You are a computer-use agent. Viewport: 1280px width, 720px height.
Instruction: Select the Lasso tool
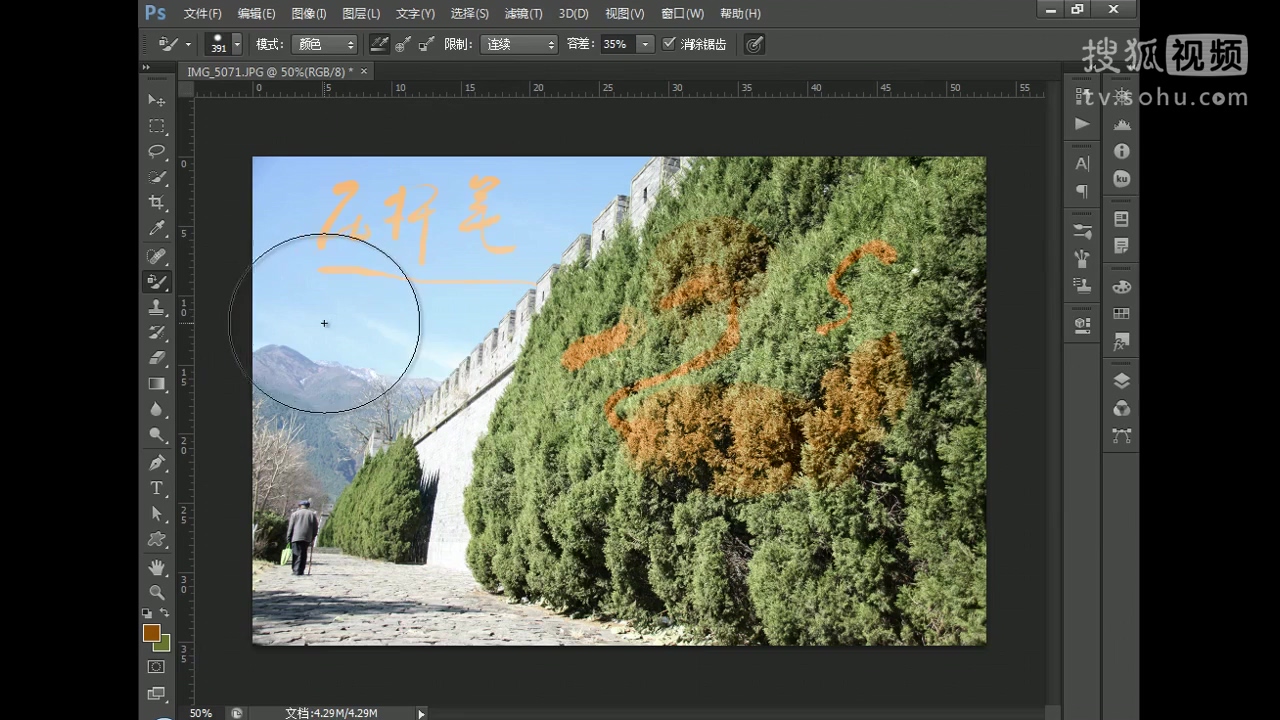157,151
